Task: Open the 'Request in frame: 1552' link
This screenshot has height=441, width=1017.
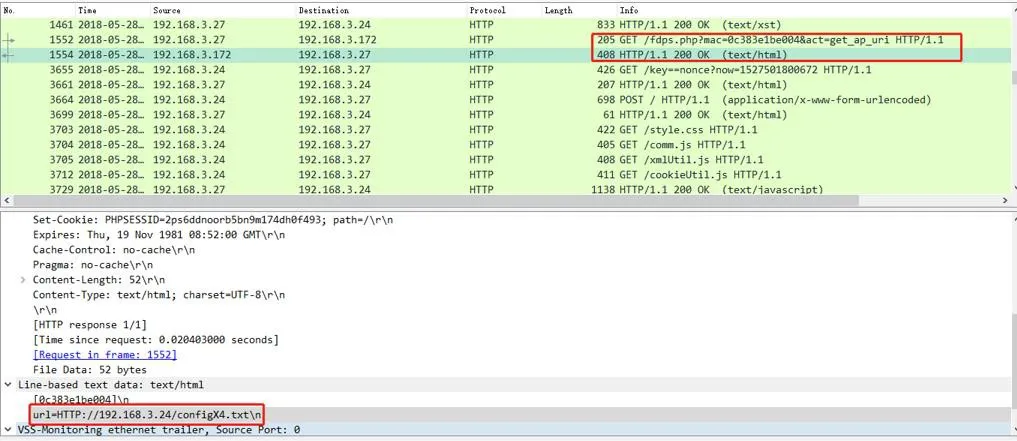Action: coord(104,354)
